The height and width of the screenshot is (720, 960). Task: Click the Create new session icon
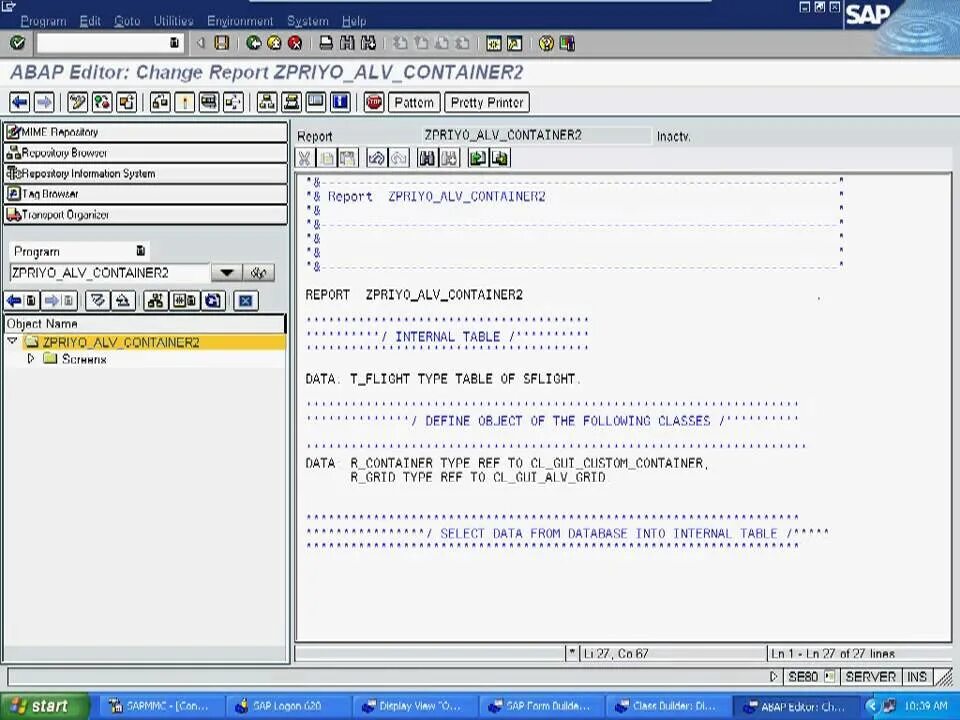[493, 43]
